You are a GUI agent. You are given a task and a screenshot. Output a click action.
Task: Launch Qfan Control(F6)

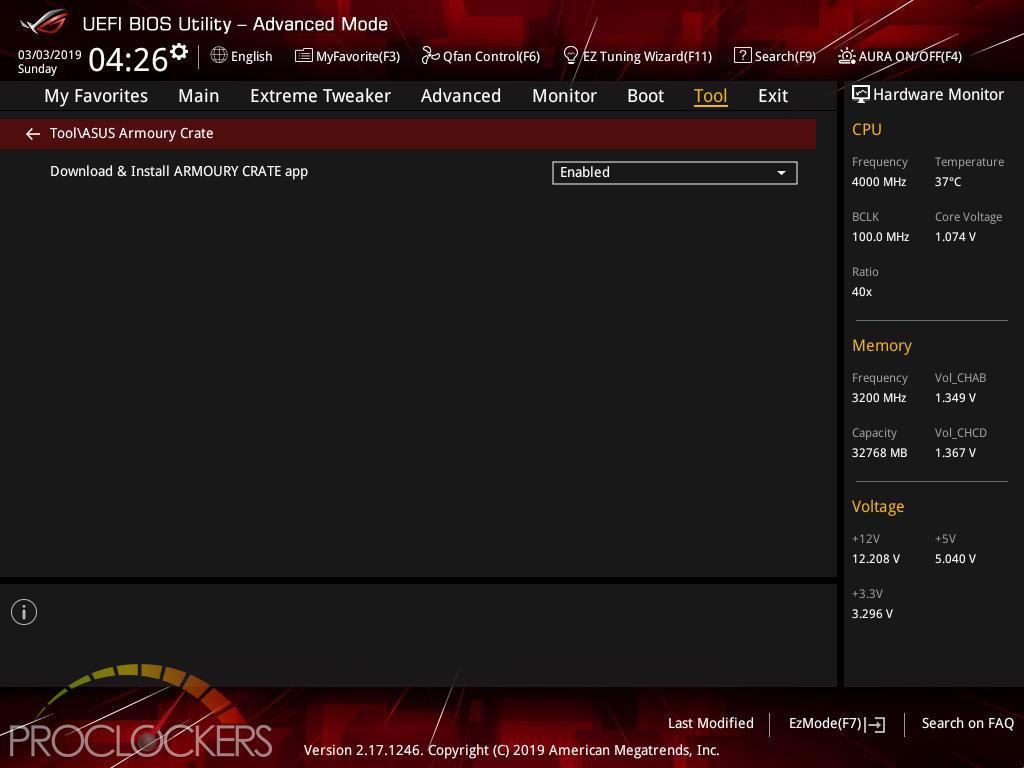coord(491,56)
